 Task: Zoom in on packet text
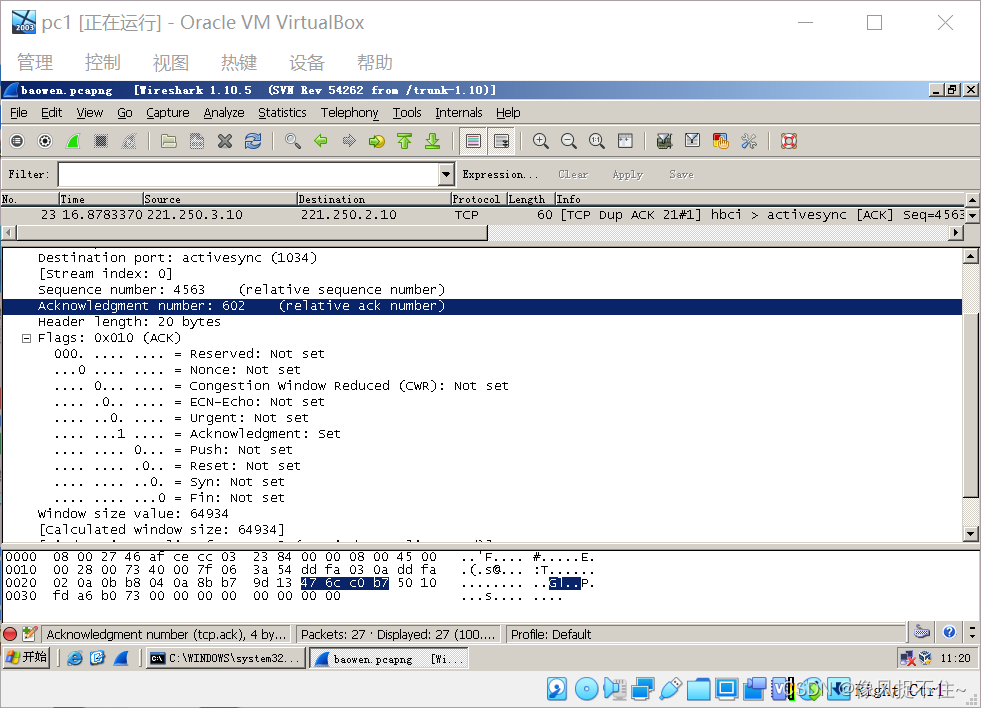pyautogui.click(x=541, y=141)
